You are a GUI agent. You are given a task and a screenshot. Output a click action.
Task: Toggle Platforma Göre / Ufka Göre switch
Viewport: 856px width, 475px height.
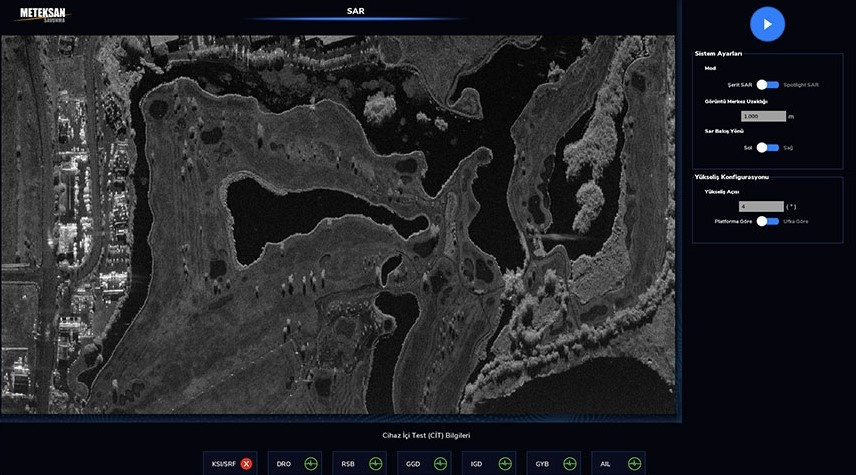(767, 221)
